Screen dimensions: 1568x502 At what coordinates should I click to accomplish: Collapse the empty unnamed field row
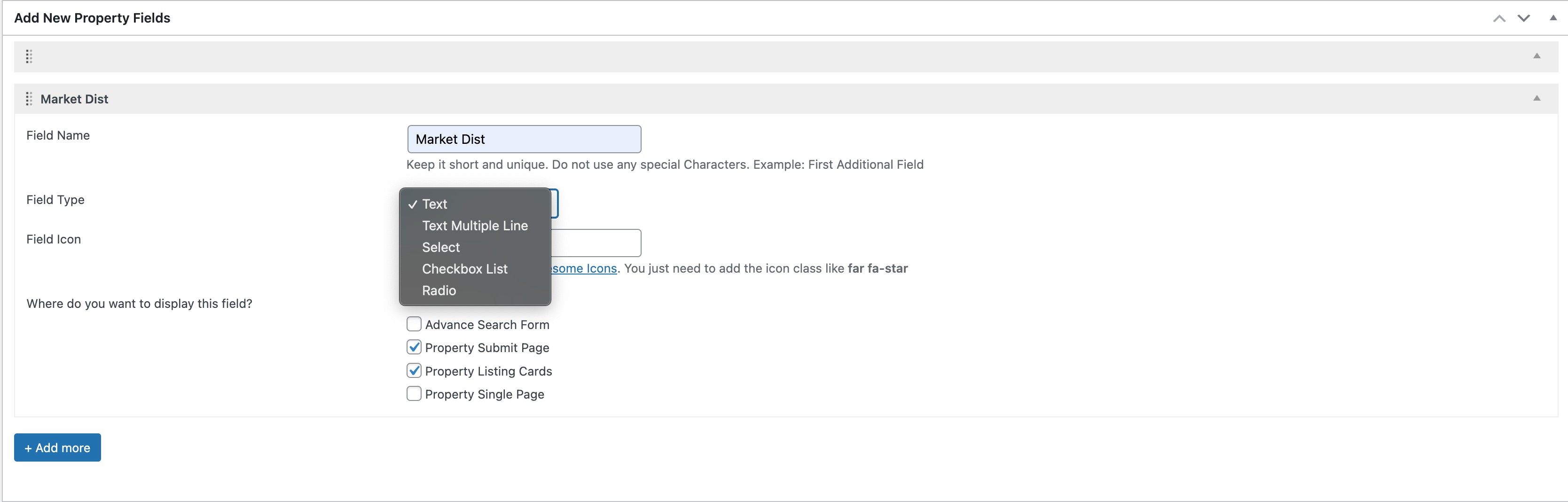pyautogui.click(x=1537, y=56)
